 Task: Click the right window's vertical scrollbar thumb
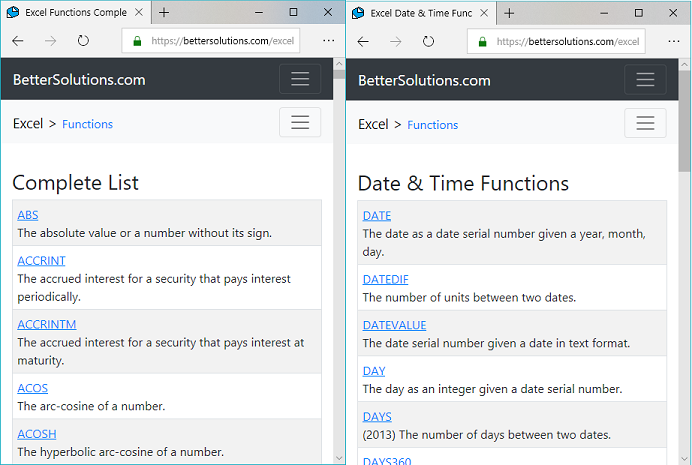pyautogui.click(x=684, y=121)
